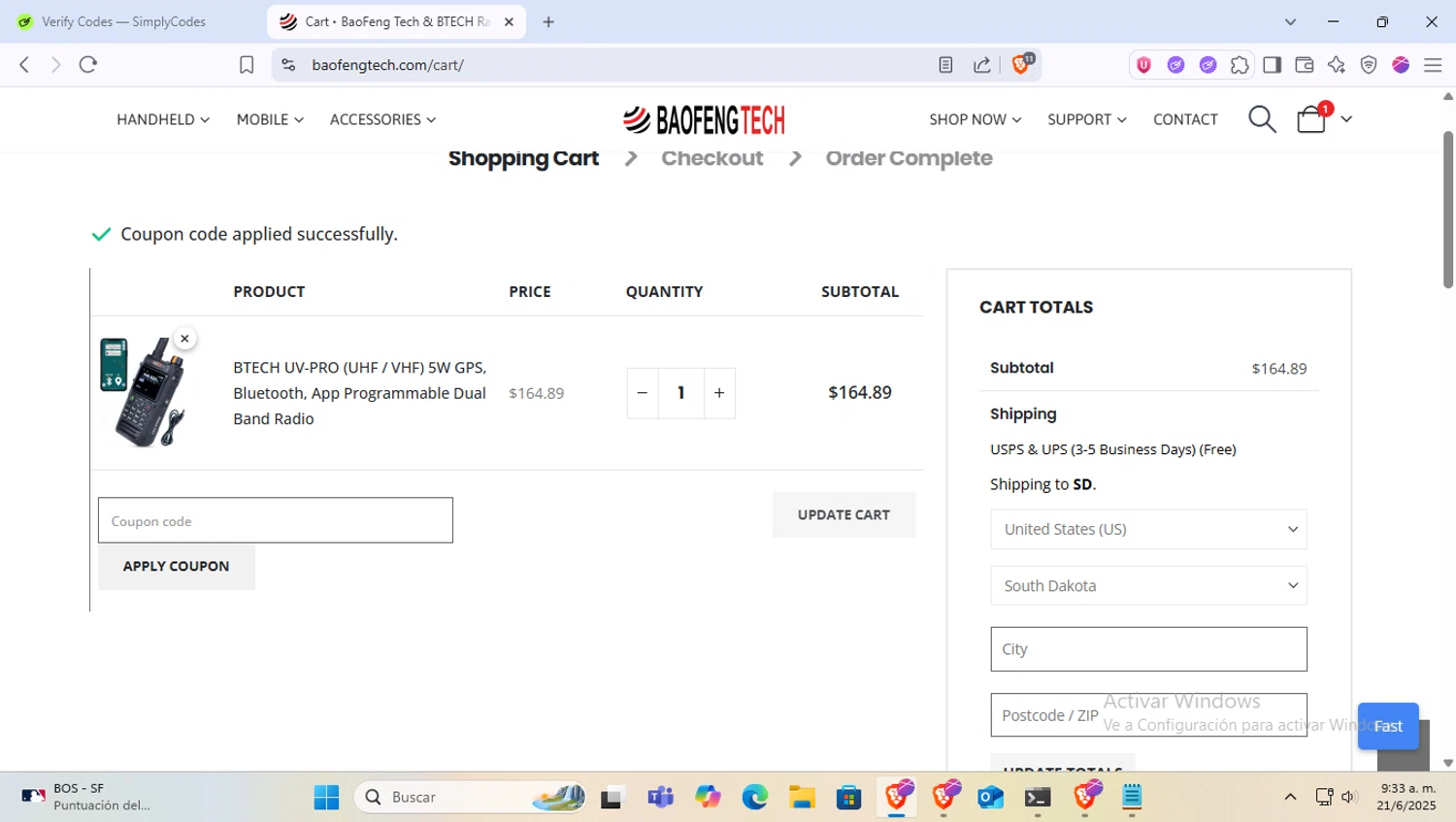Viewport: 1456px width, 822px height.
Task: Expand the MOBILE menu
Action: coord(270,119)
